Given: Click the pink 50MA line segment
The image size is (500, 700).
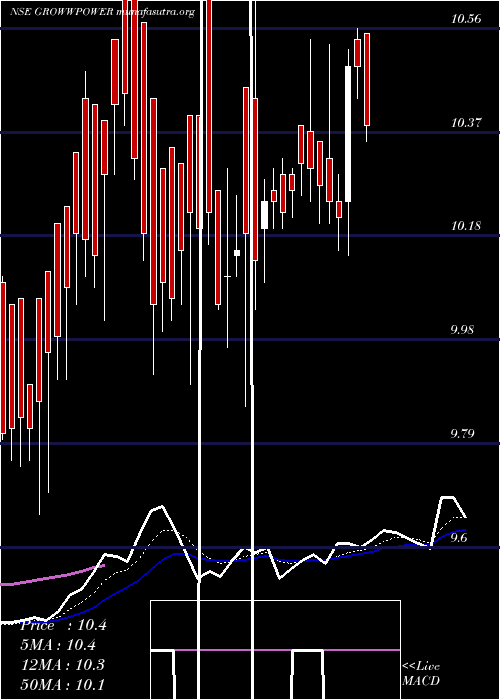Looking at the screenshot, I should pos(53,575).
